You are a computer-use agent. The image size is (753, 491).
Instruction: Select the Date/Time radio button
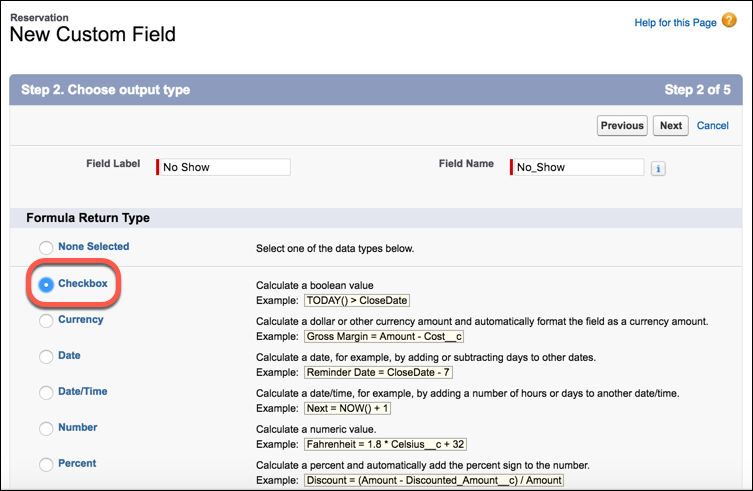point(46,393)
